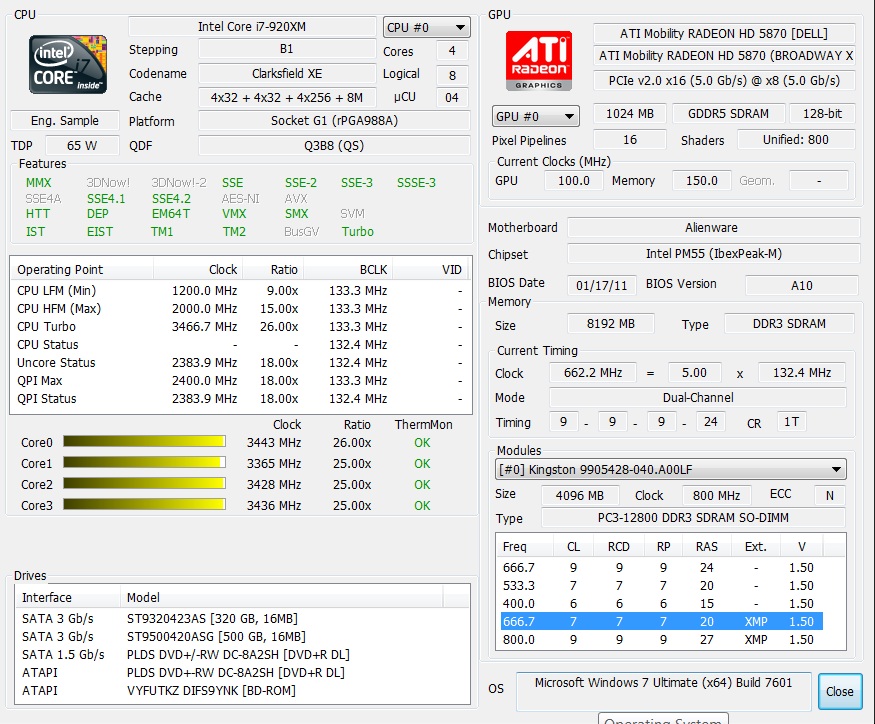
Task: Expand the Kingston module selection dropdown
Action: pos(670,469)
